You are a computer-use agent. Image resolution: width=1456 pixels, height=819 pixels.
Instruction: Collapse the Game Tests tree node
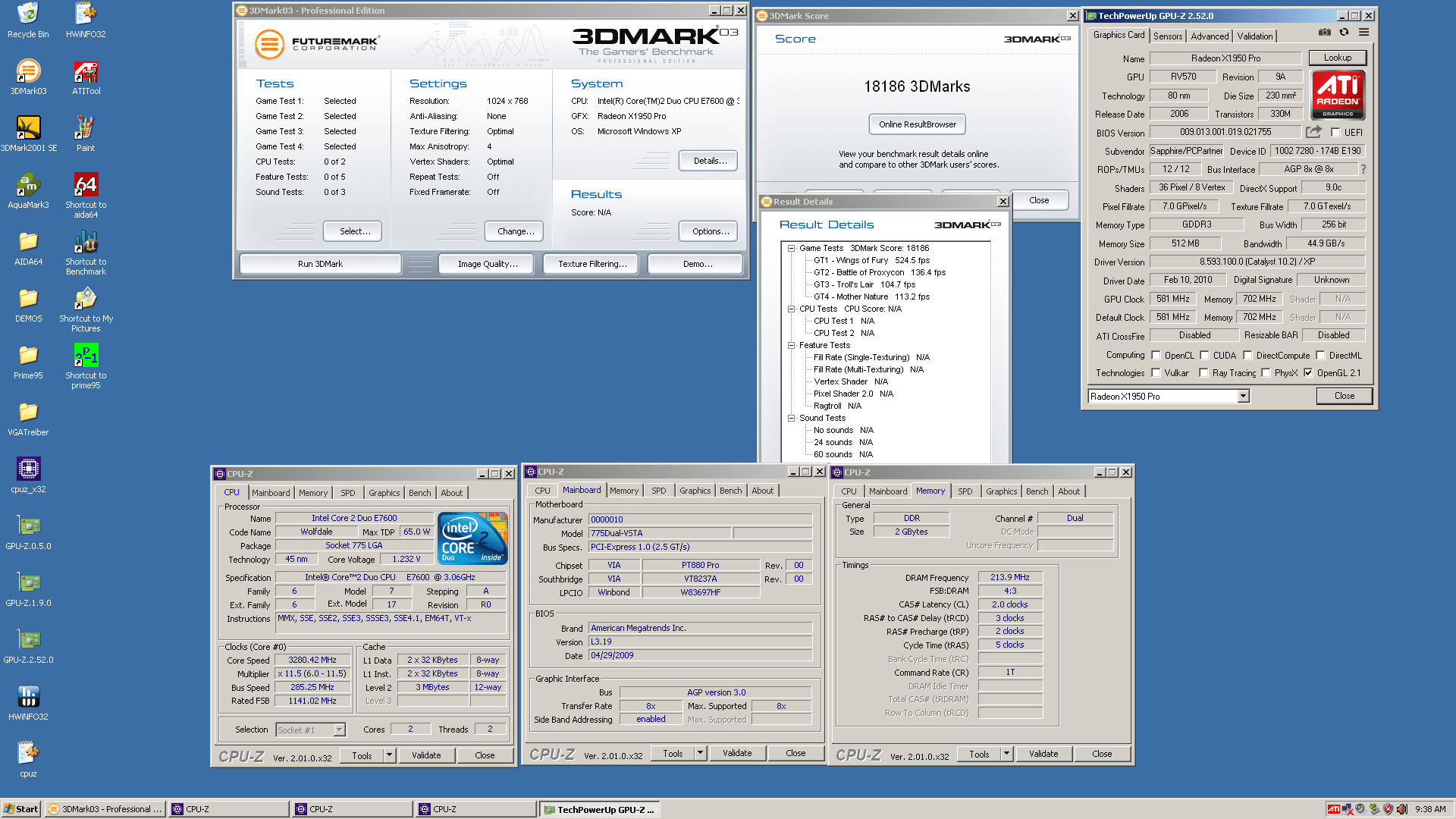tap(791, 248)
